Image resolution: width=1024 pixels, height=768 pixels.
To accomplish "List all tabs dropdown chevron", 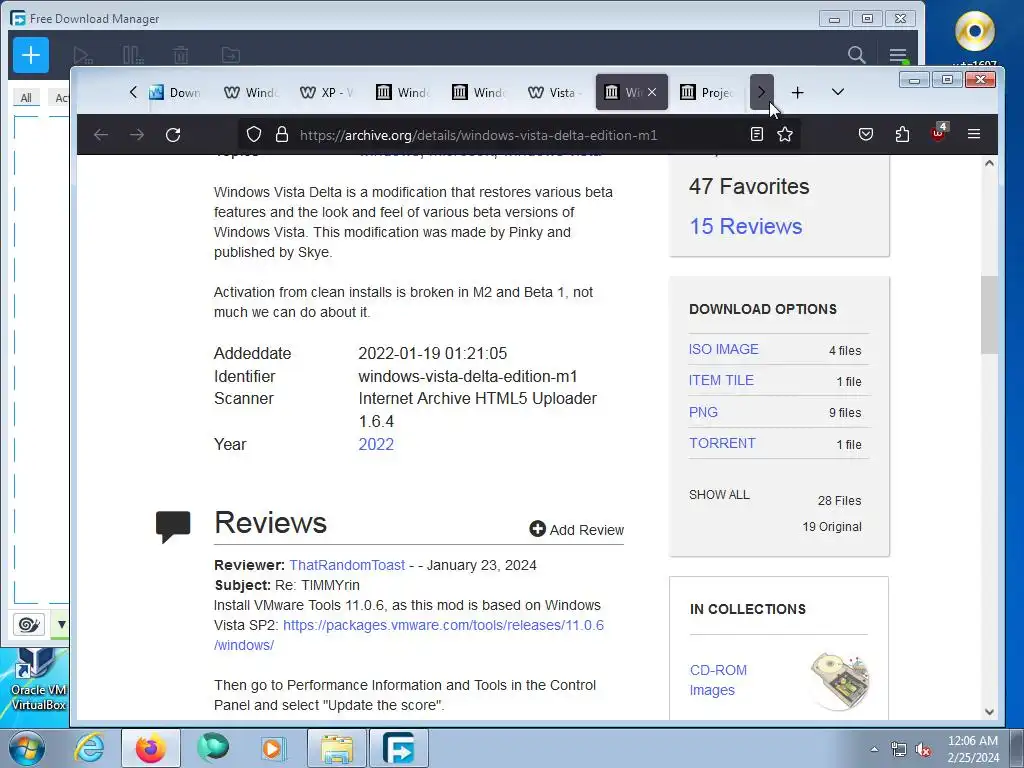I will coord(838,92).
